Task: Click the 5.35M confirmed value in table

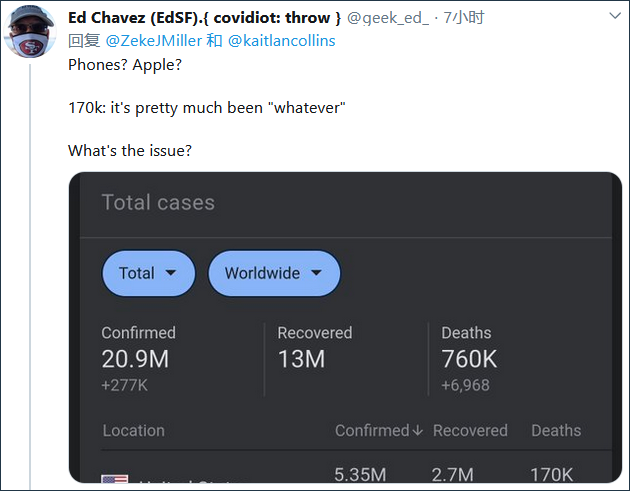Action: [360, 475]
